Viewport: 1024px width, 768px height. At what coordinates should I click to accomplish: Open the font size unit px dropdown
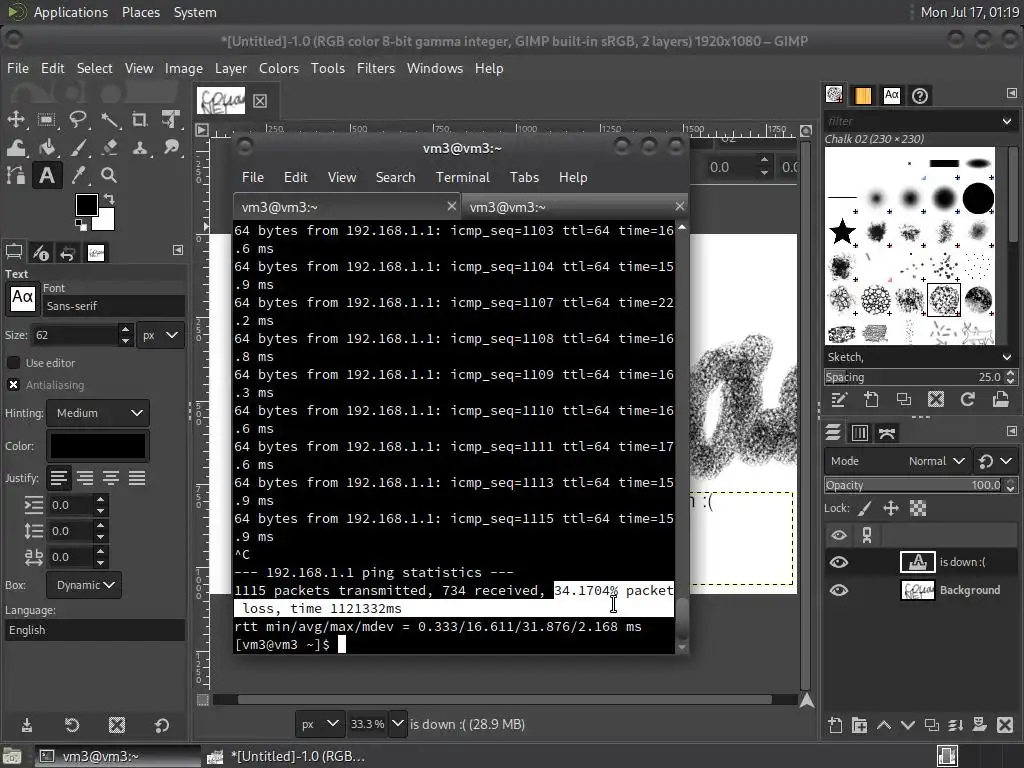pyautogui.click(x=160, y=335)
